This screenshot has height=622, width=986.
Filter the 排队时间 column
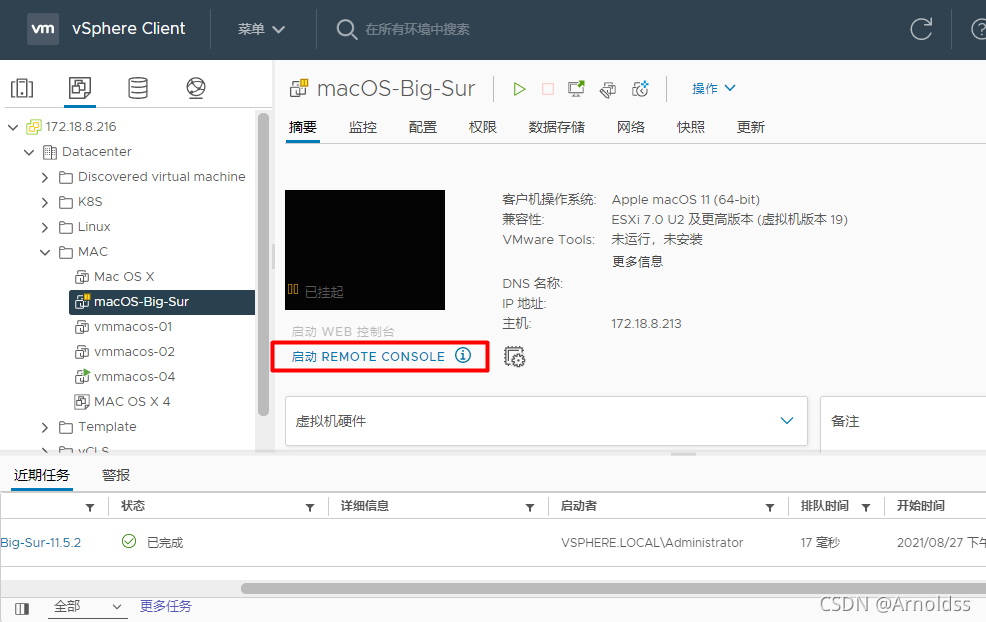click(x=866, y=508)
